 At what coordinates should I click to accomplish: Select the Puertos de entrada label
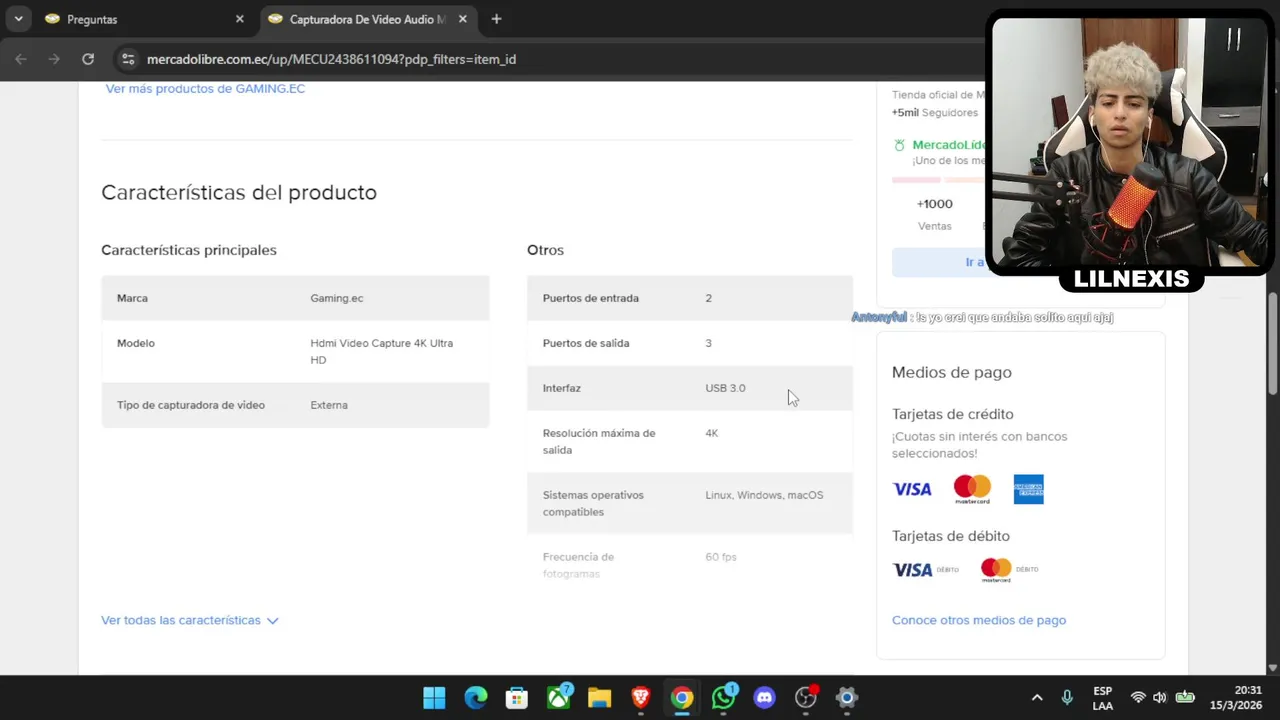591,298
